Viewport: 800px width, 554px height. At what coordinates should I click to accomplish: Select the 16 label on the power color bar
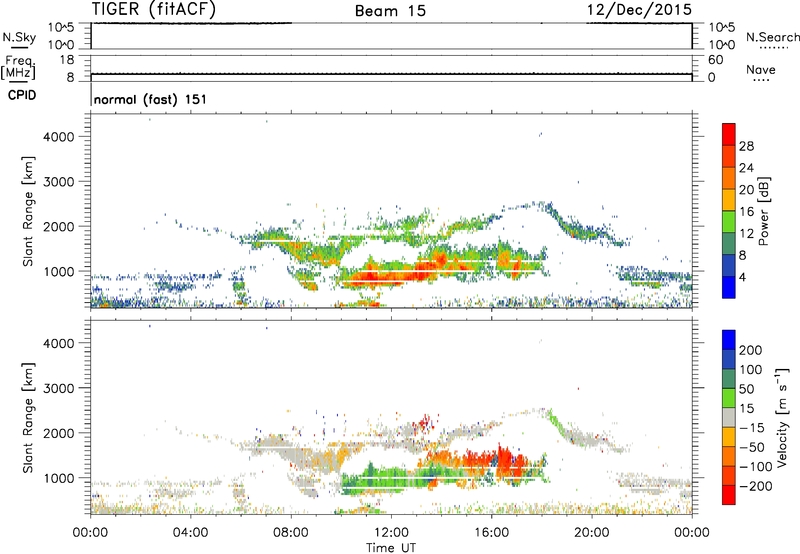pos(746,212)
